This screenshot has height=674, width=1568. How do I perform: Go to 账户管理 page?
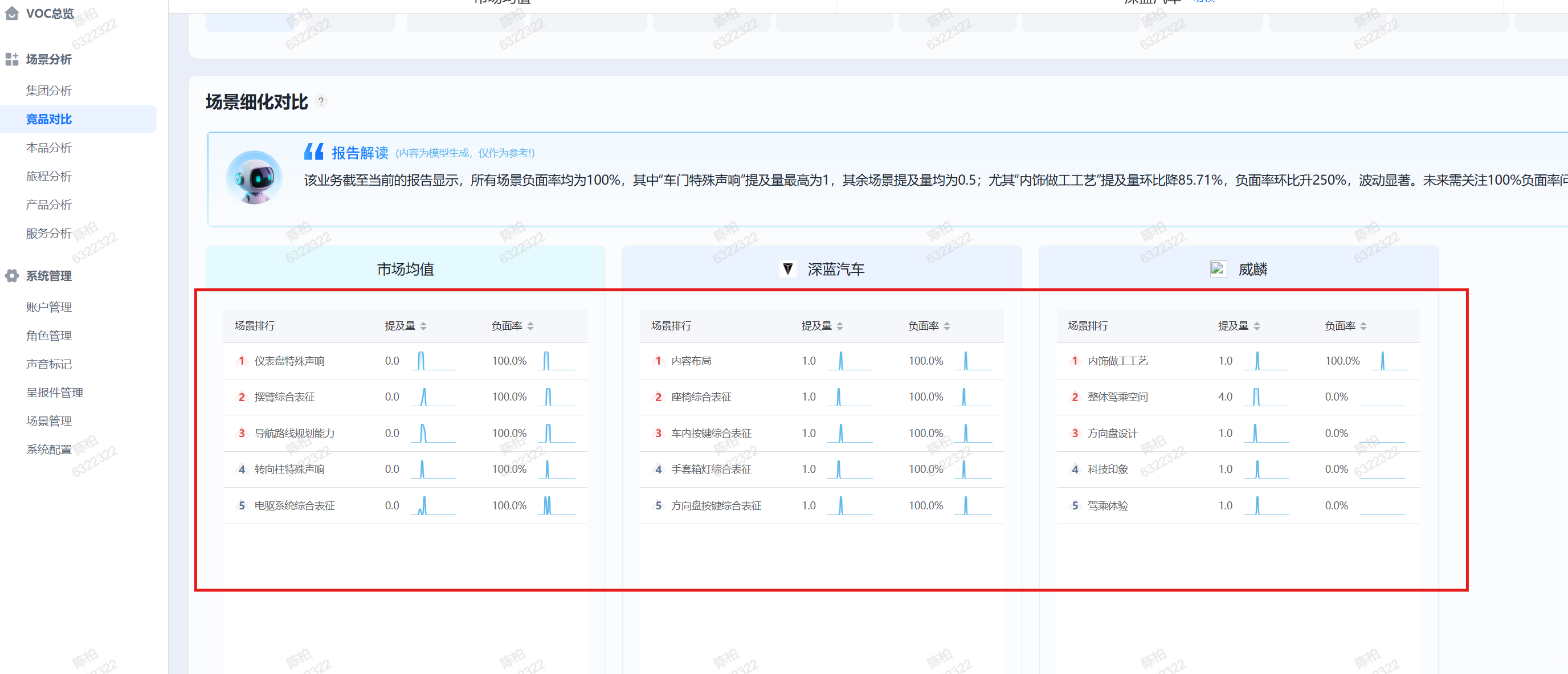pos(48,308)
